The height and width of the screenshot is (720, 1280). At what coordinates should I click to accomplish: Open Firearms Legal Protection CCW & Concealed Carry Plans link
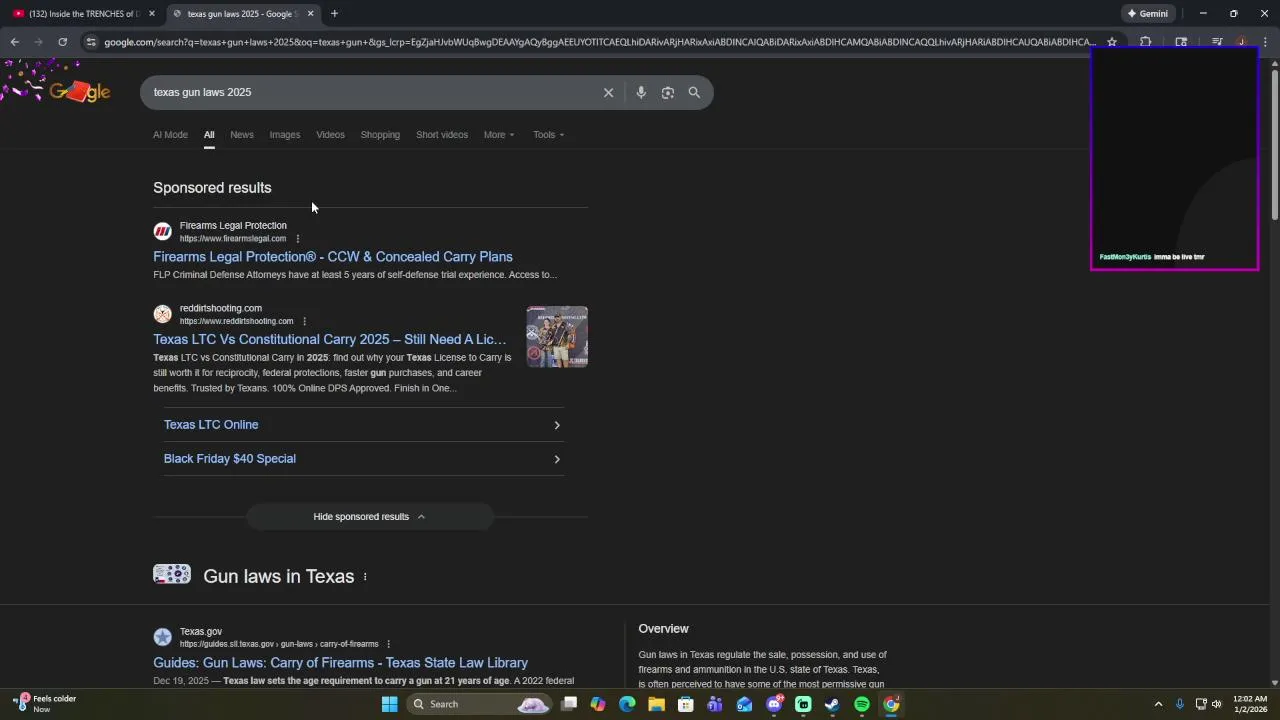pos(333,257)
